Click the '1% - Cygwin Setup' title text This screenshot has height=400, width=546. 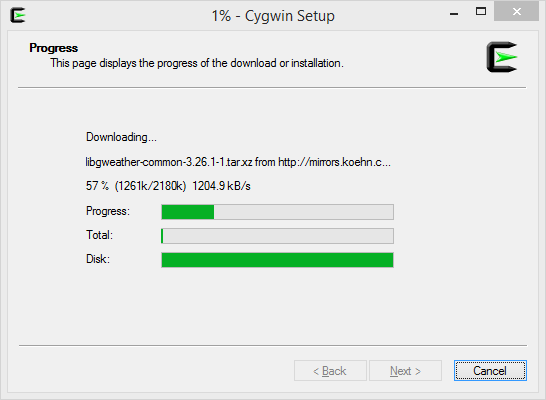273,16
